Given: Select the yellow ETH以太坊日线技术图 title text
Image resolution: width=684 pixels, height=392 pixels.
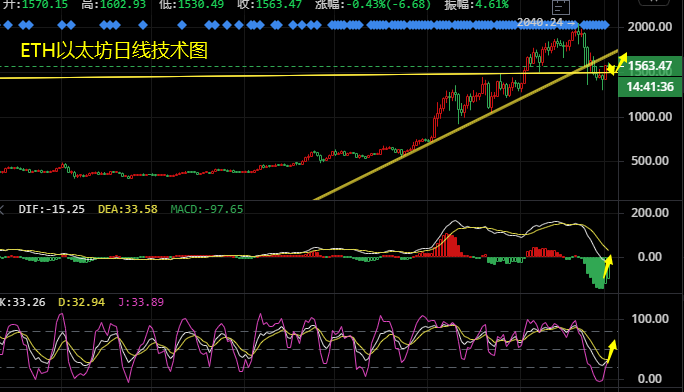Looking at the screenshot, I should (114, 51).
